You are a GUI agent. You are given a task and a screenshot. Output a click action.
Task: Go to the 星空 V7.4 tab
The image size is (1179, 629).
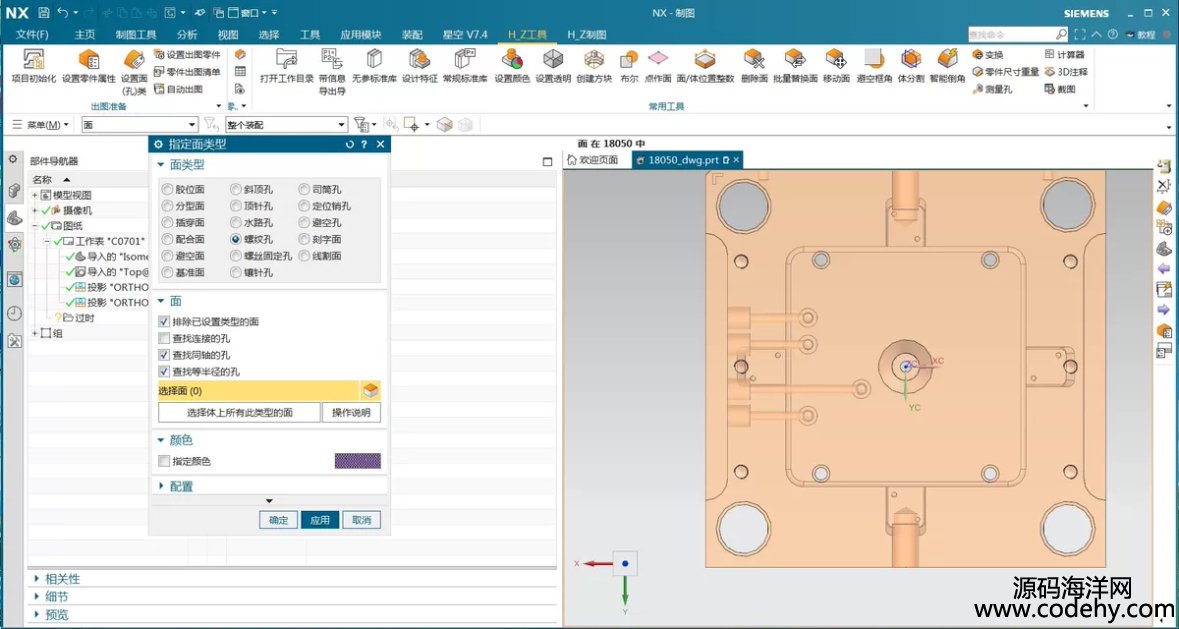pos(465,35)
